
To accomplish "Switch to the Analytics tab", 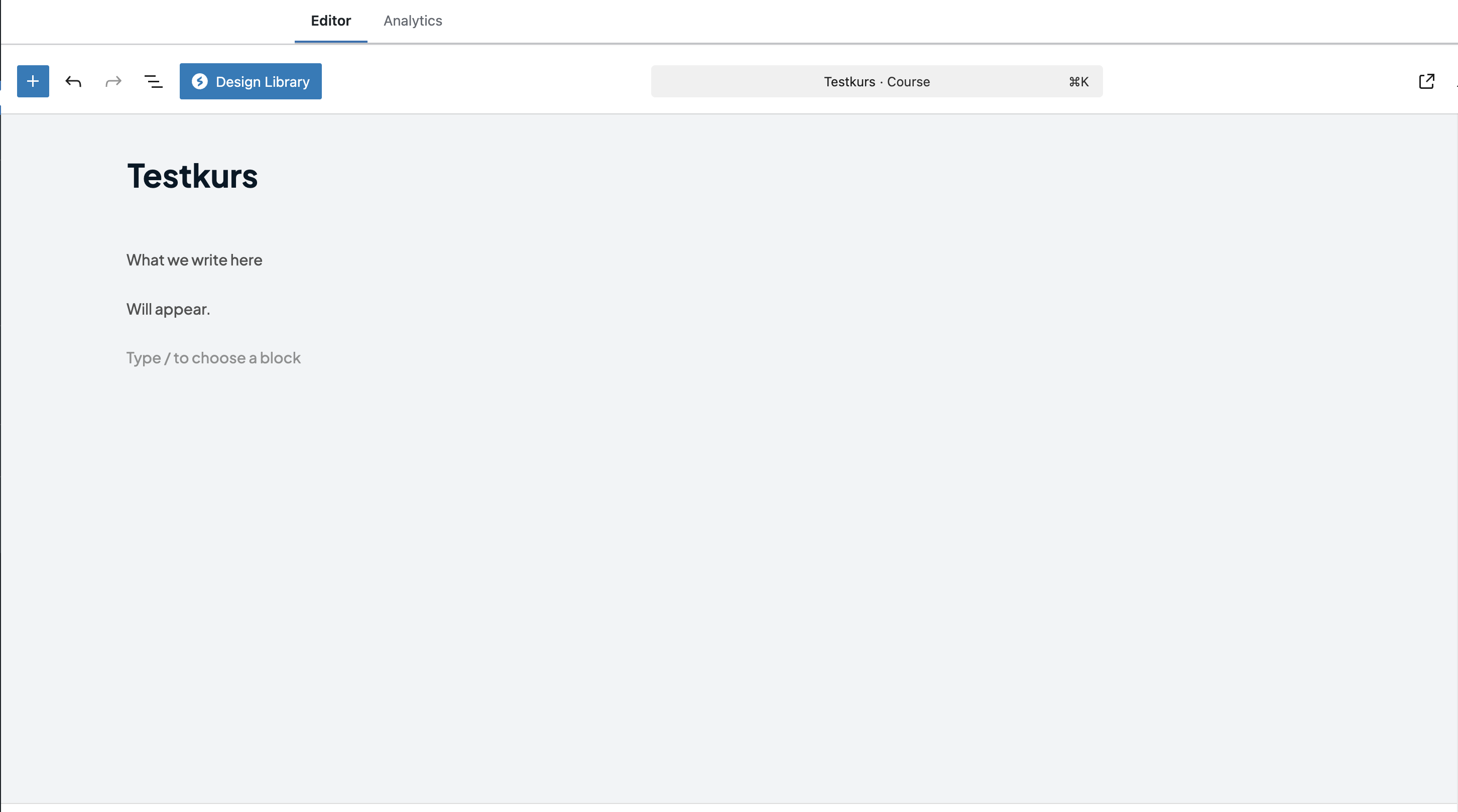I will 413,21.
